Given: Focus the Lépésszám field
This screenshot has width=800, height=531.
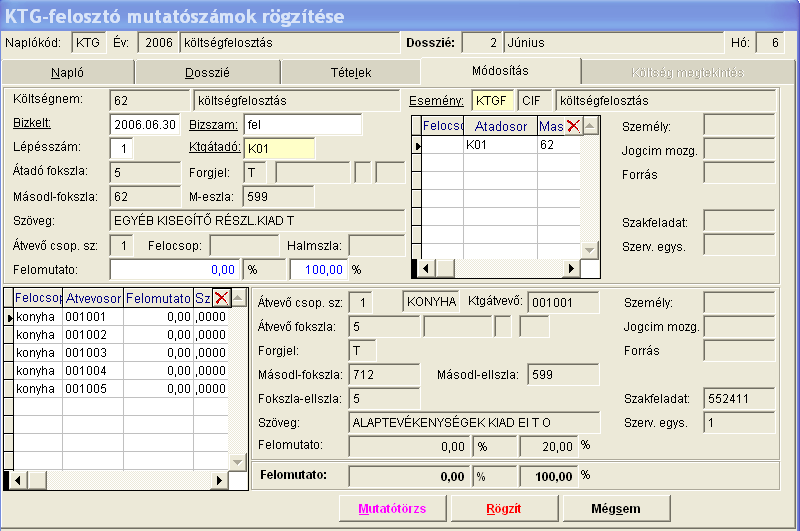Looking at the screenshot, I should coord(121,148).
